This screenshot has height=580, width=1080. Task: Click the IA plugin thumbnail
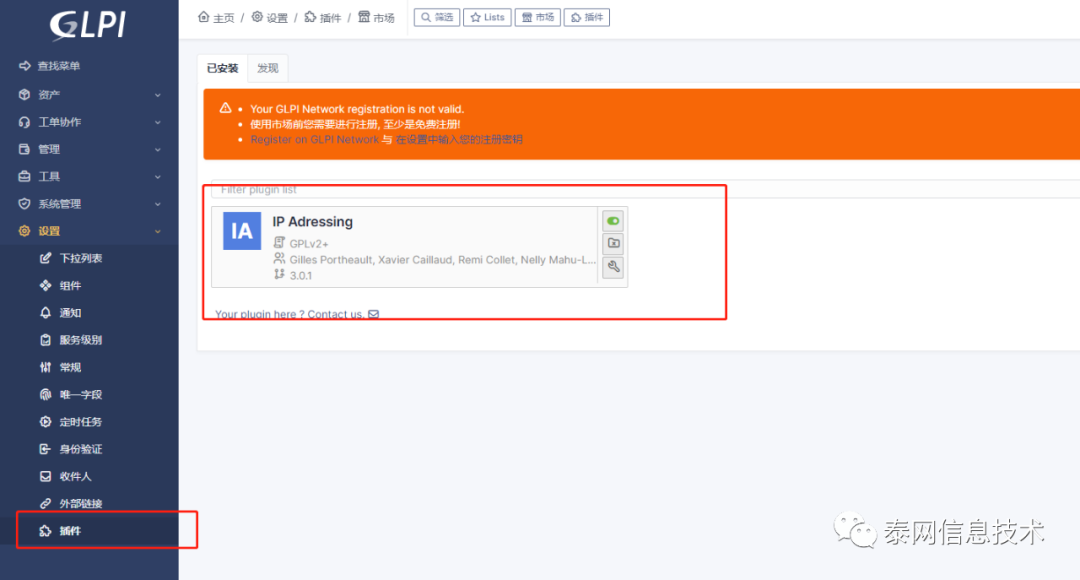tap(242, 231)
